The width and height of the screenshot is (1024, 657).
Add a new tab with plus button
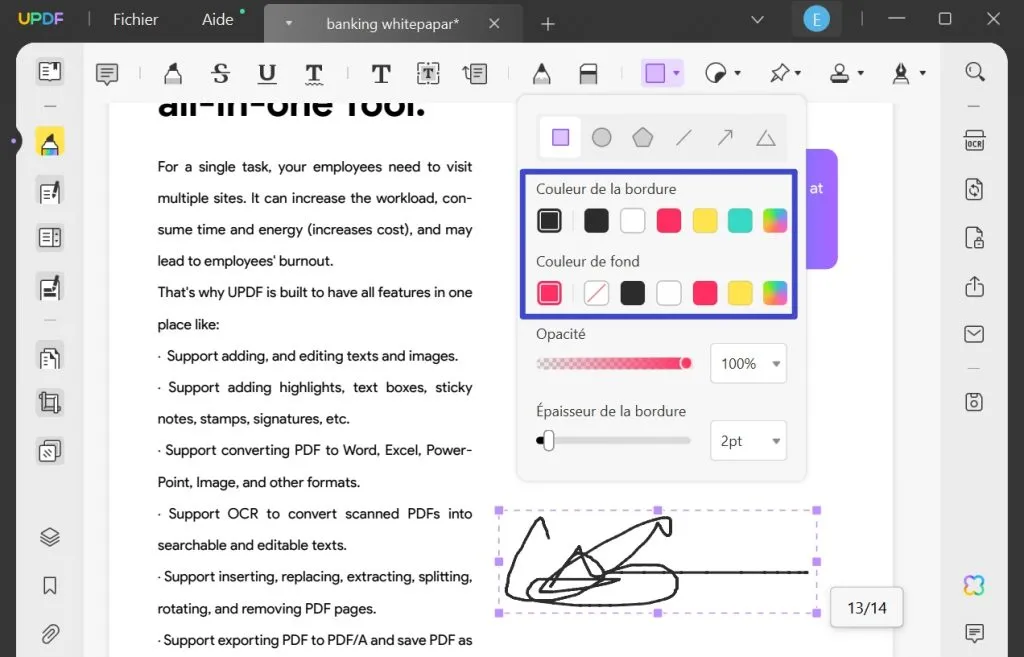click(x=548, y=24)
